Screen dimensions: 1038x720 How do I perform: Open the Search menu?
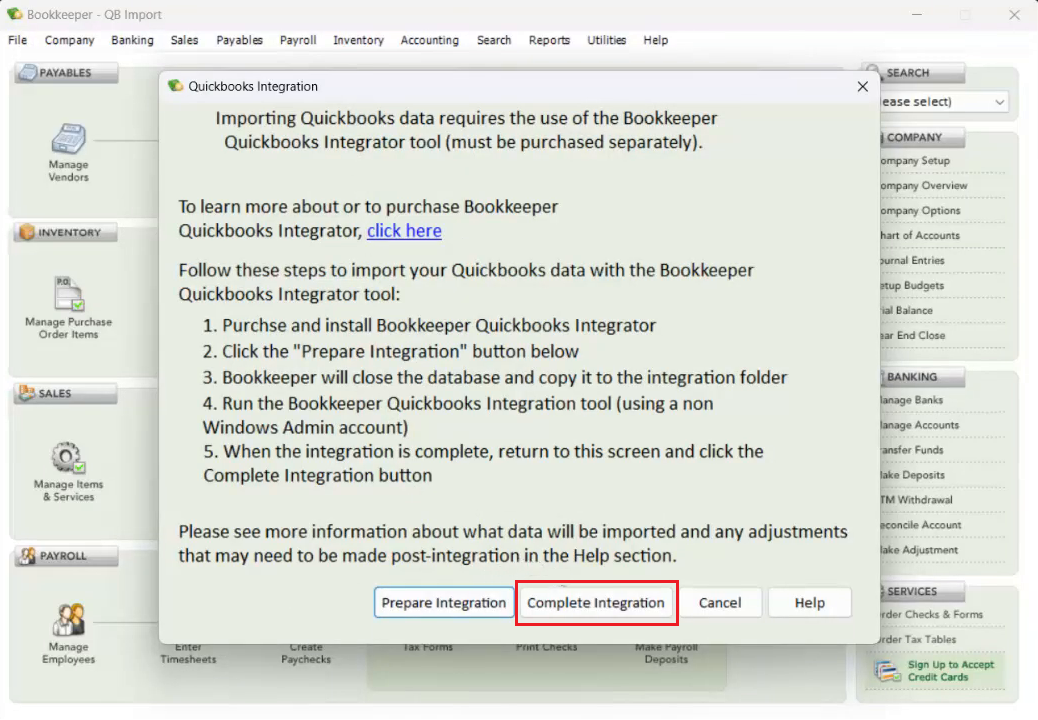click(494, 40)
